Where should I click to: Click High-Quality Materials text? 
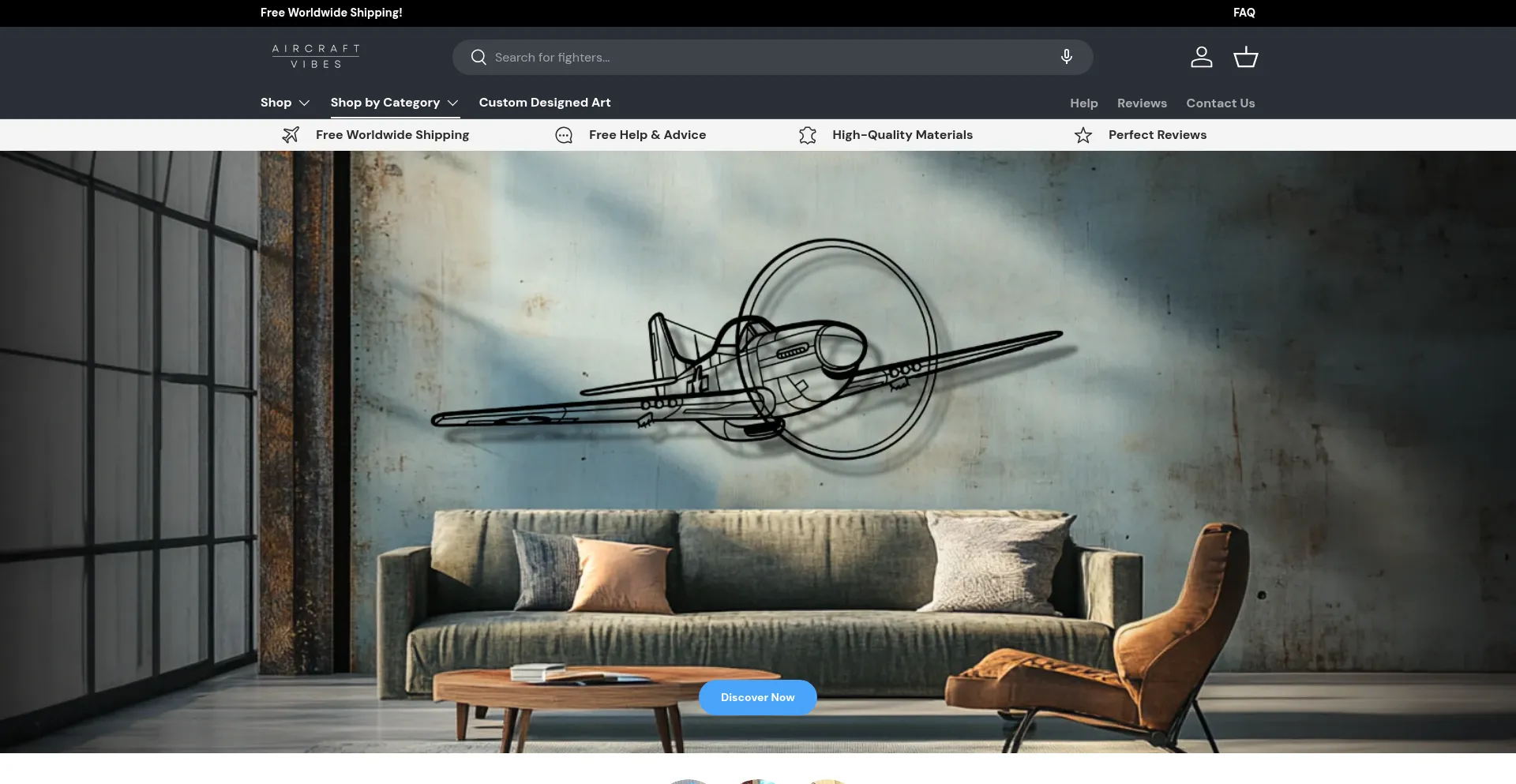(x=902, y=135)
